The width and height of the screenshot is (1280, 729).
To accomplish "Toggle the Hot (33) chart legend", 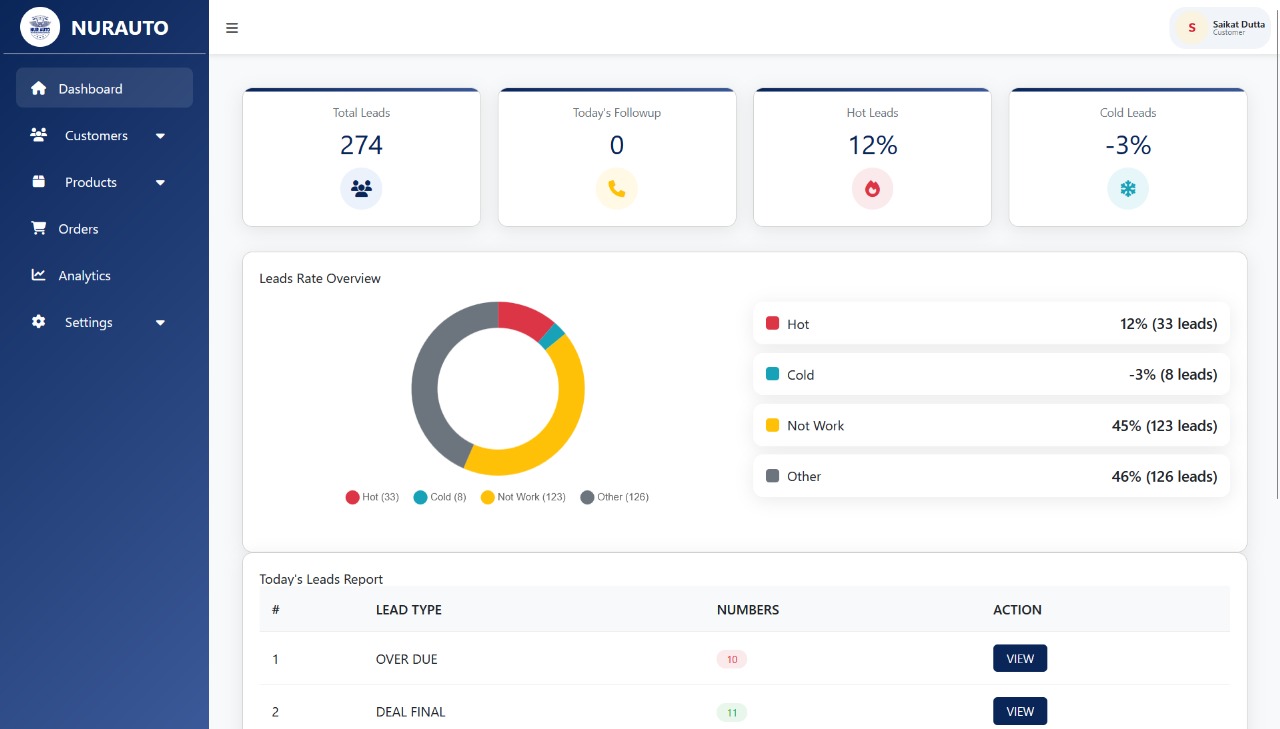I will (x=372, y=497).
